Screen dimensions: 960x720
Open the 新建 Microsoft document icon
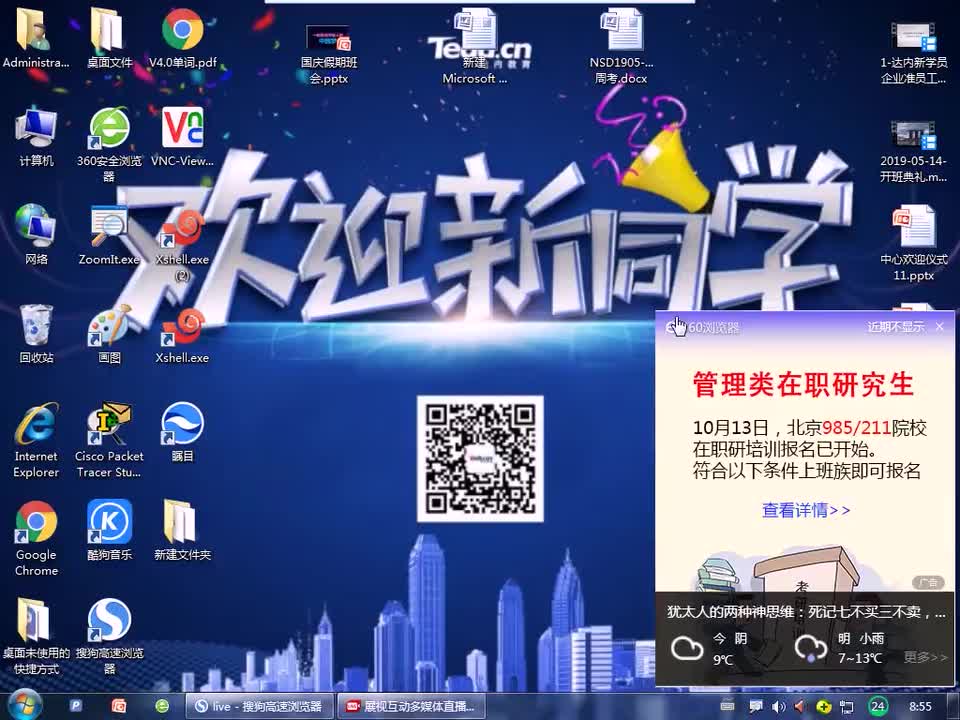(x=475, y=46)
